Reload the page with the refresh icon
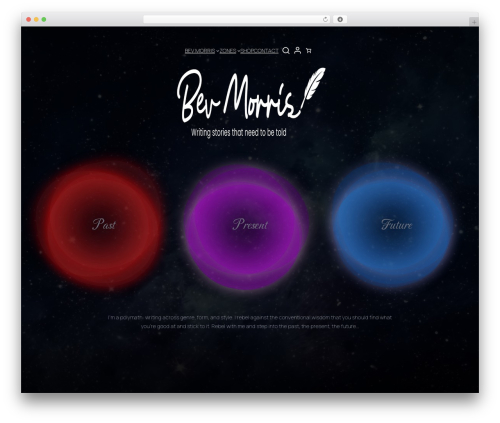Image resolution: width=500 pixels, height=423 pixels. tap(325, 19)
